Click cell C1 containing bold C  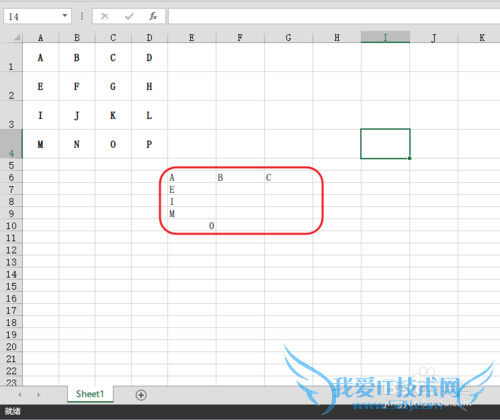click(113, 57)
